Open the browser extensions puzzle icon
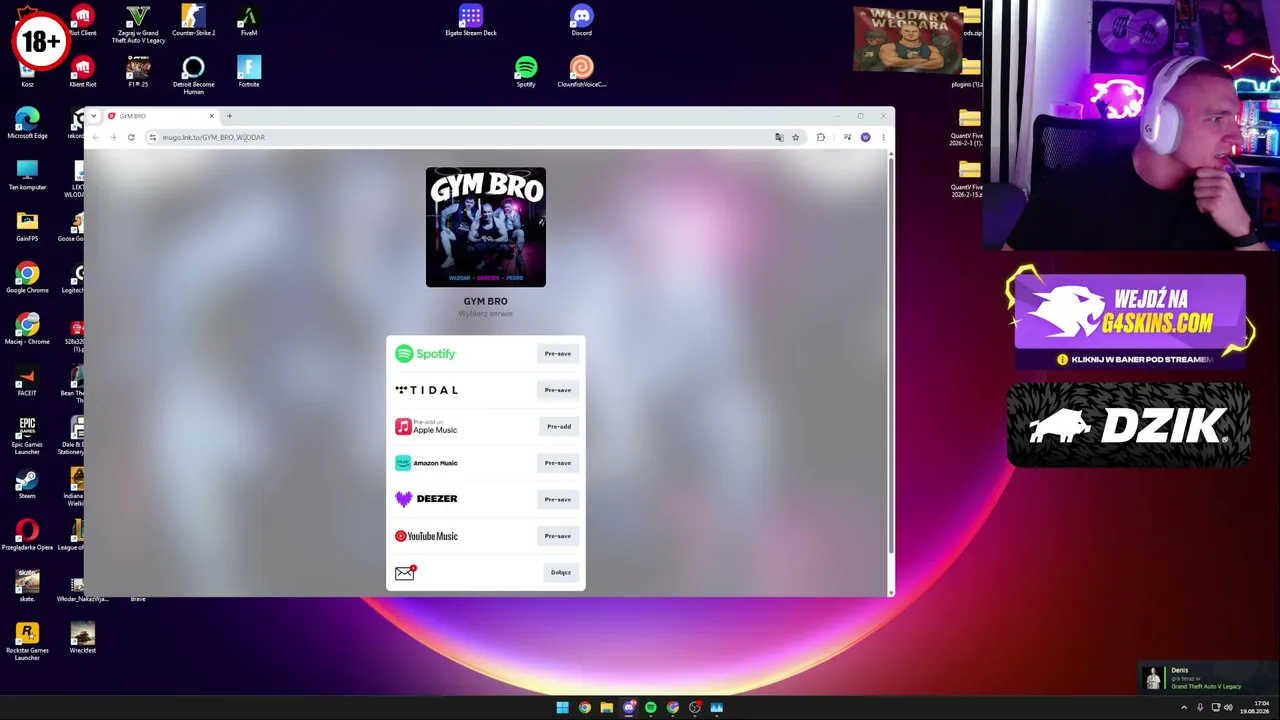 (x=821, y=137)
